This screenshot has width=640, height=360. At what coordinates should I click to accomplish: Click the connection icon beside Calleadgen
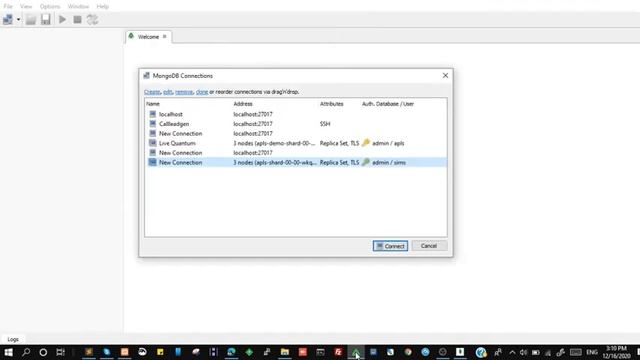coord(153,124)
